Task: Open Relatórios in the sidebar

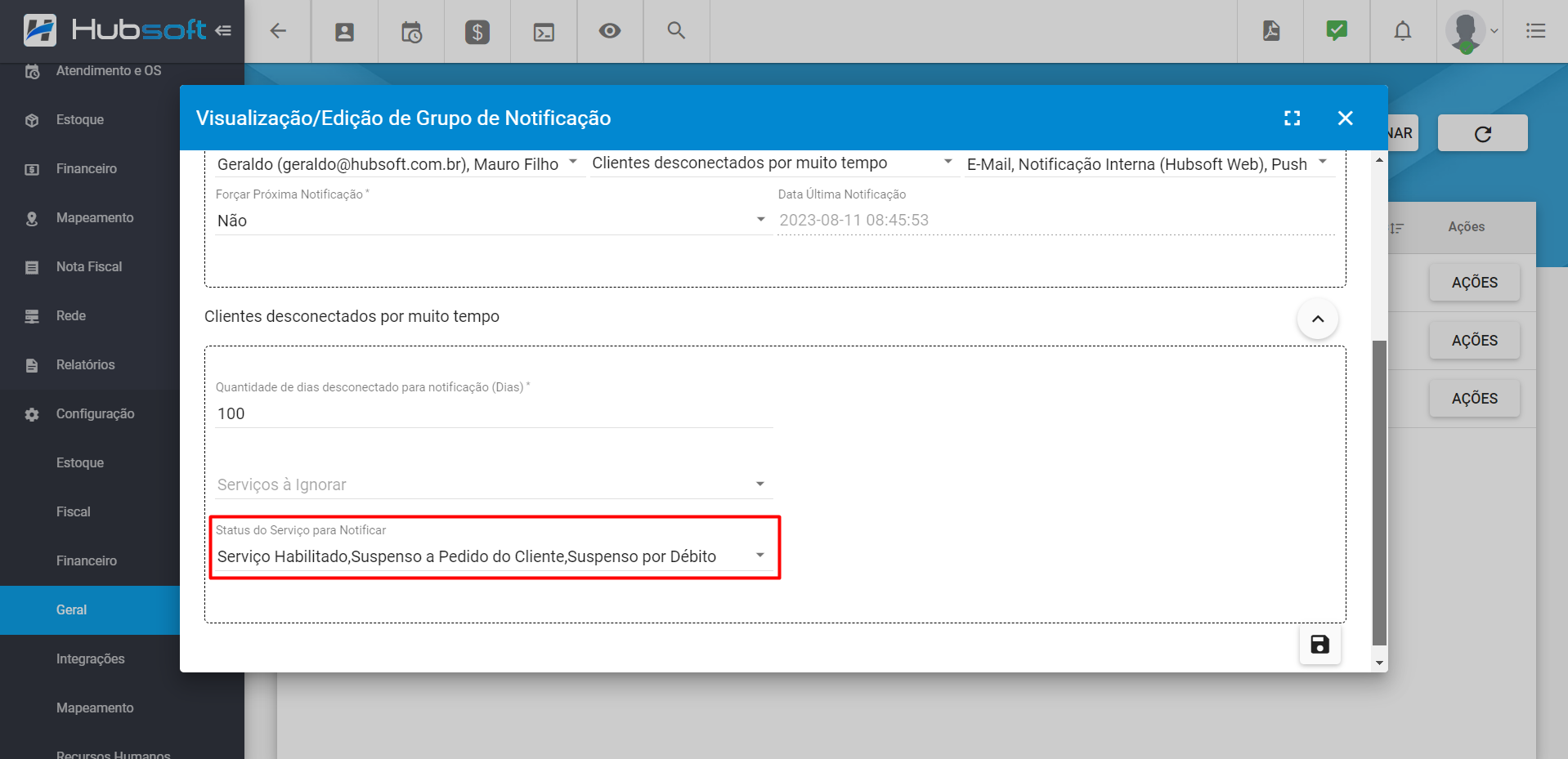Action: click(85, 365)
